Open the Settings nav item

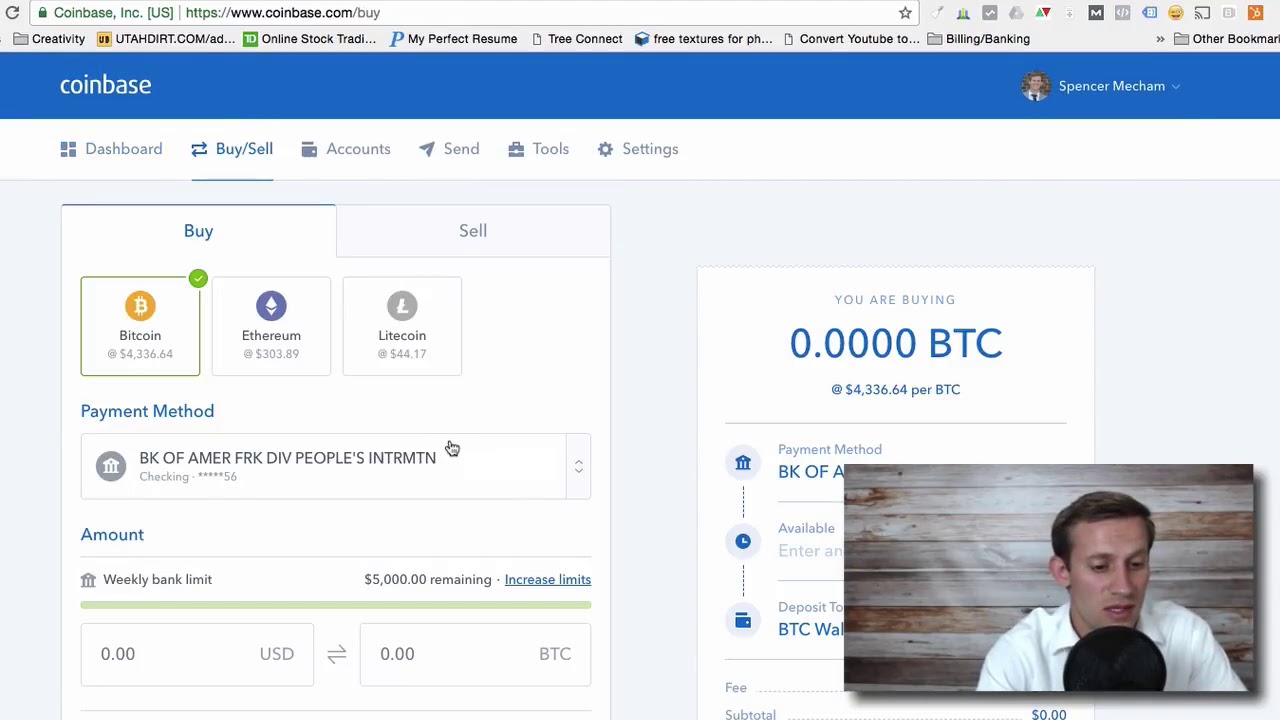coord(638,149)
